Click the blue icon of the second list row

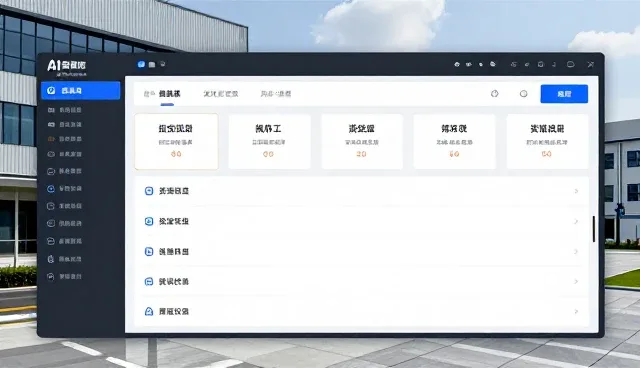(x=149, y=222)
